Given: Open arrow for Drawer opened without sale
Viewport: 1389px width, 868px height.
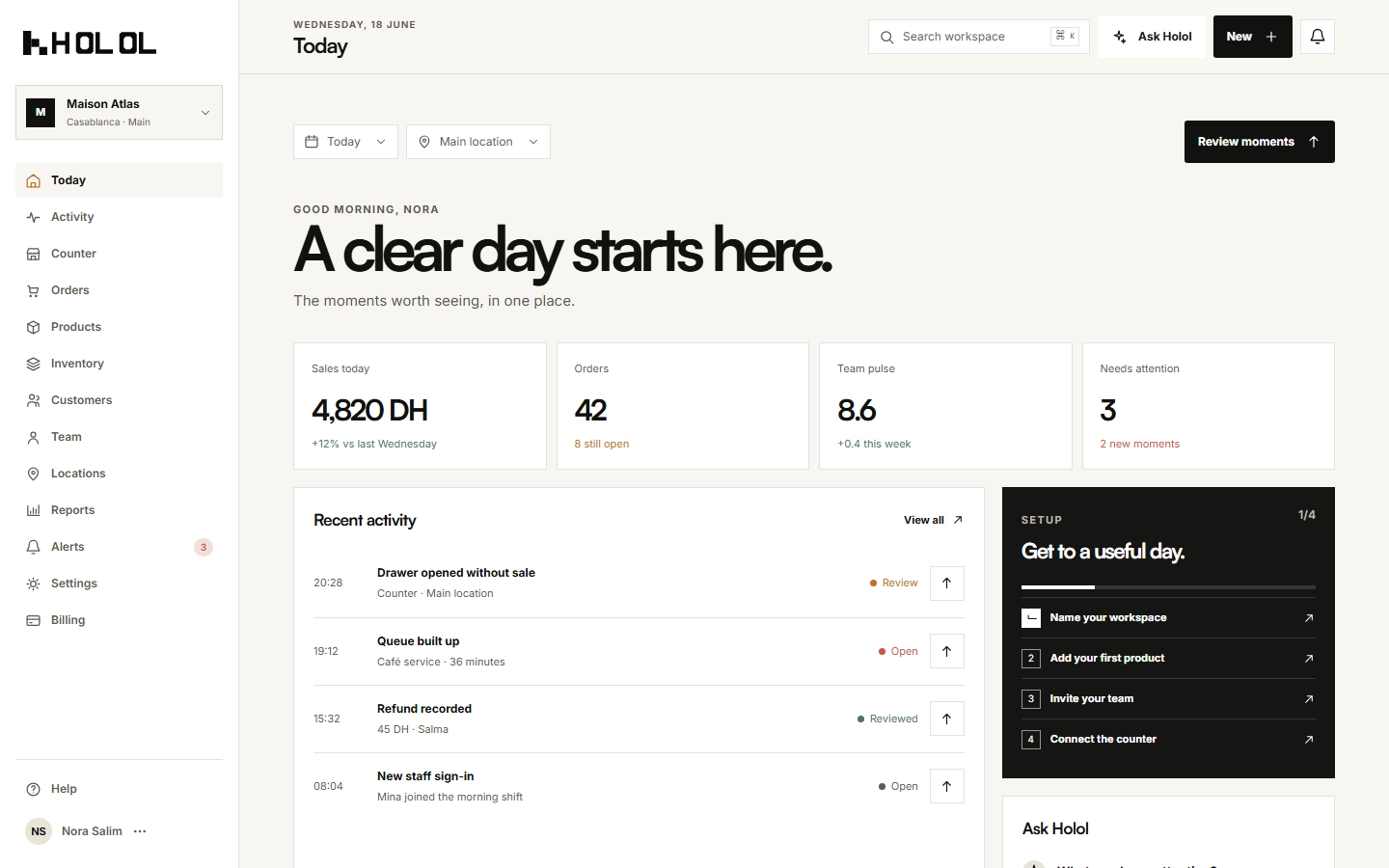Looking at the screenshot, I should pyautogui.click(x=947, y=583).
